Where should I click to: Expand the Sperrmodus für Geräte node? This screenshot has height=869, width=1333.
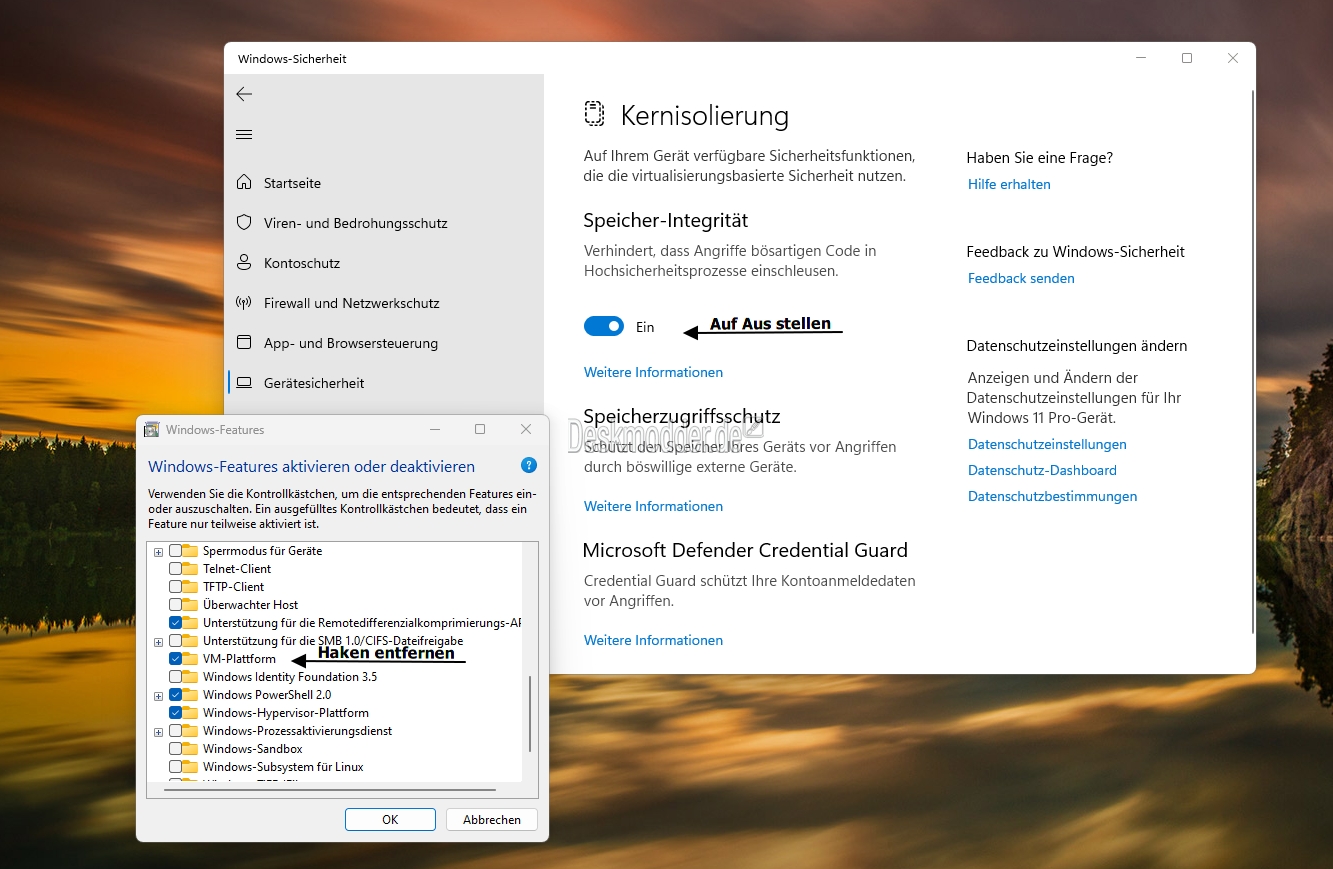pos(158,551)
